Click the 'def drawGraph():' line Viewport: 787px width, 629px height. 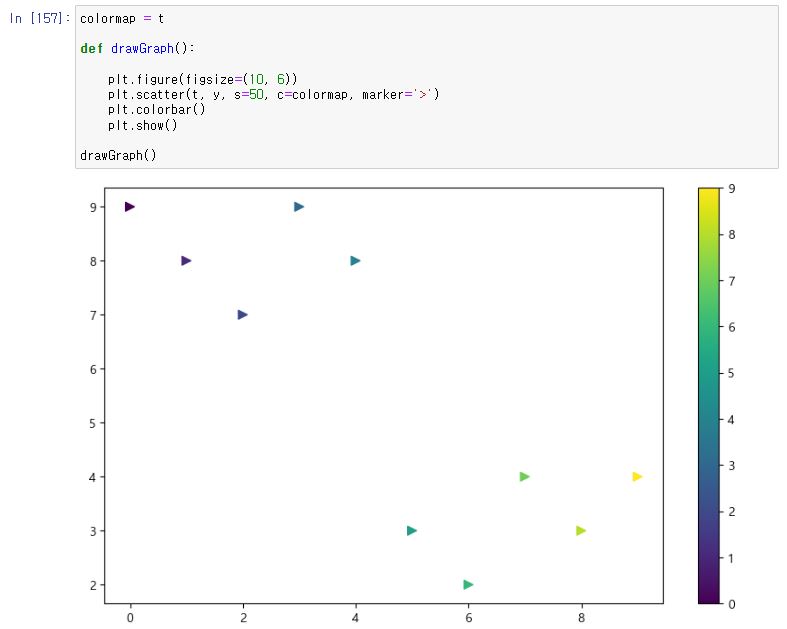coord(137,48)
